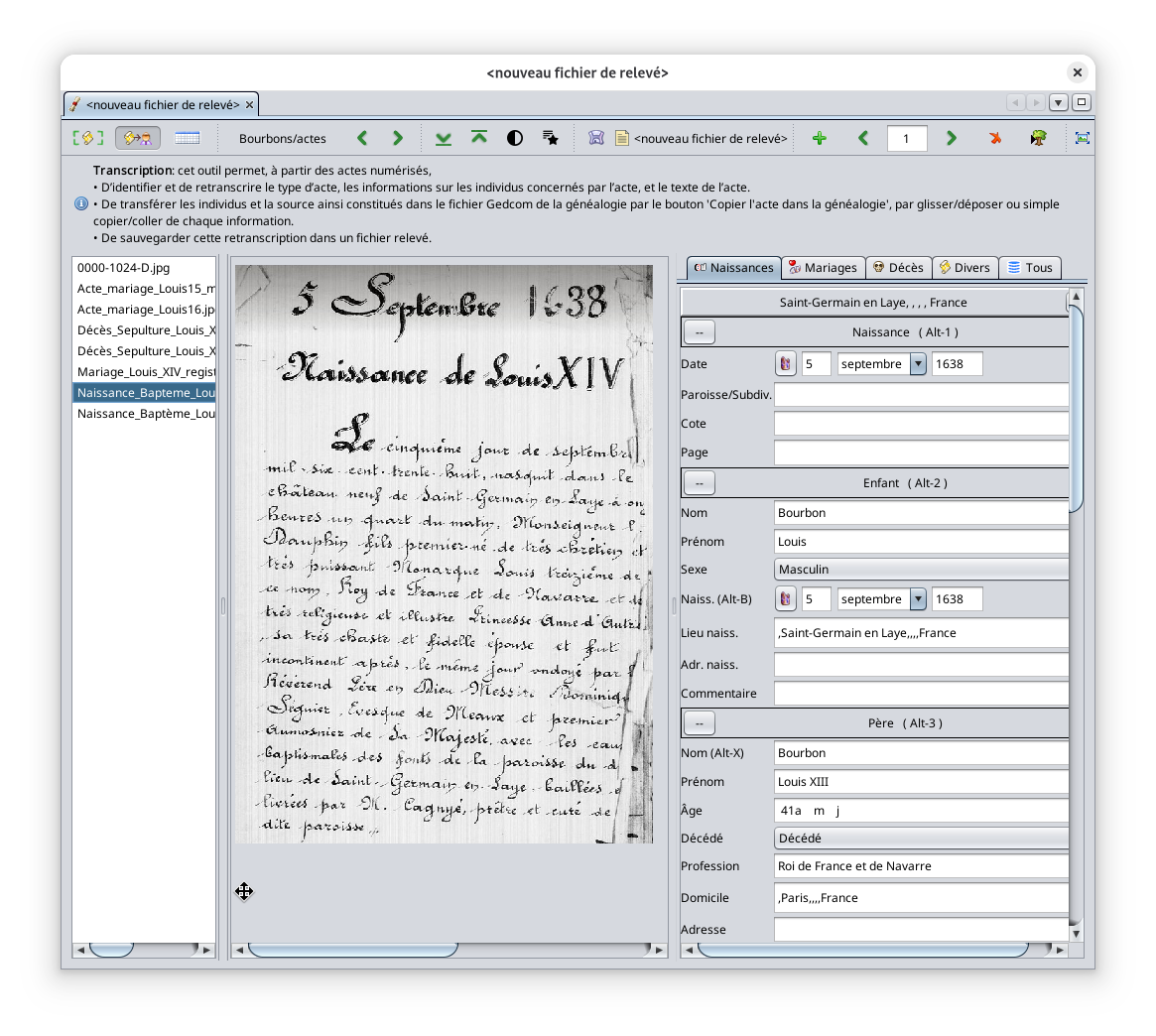Viewport: 1156px width, 1036px height.
Task: Click the Date year field showing 1638
Action: [x=957, y=363]
